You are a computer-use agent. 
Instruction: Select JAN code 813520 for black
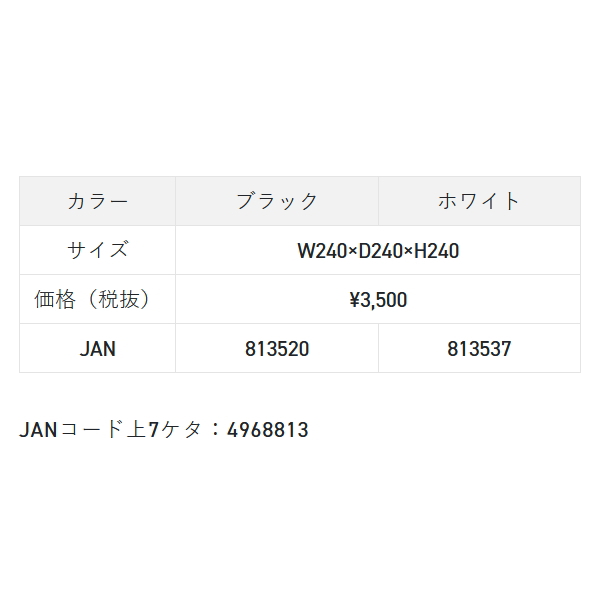pyautogui.click(x=277, y=349)
